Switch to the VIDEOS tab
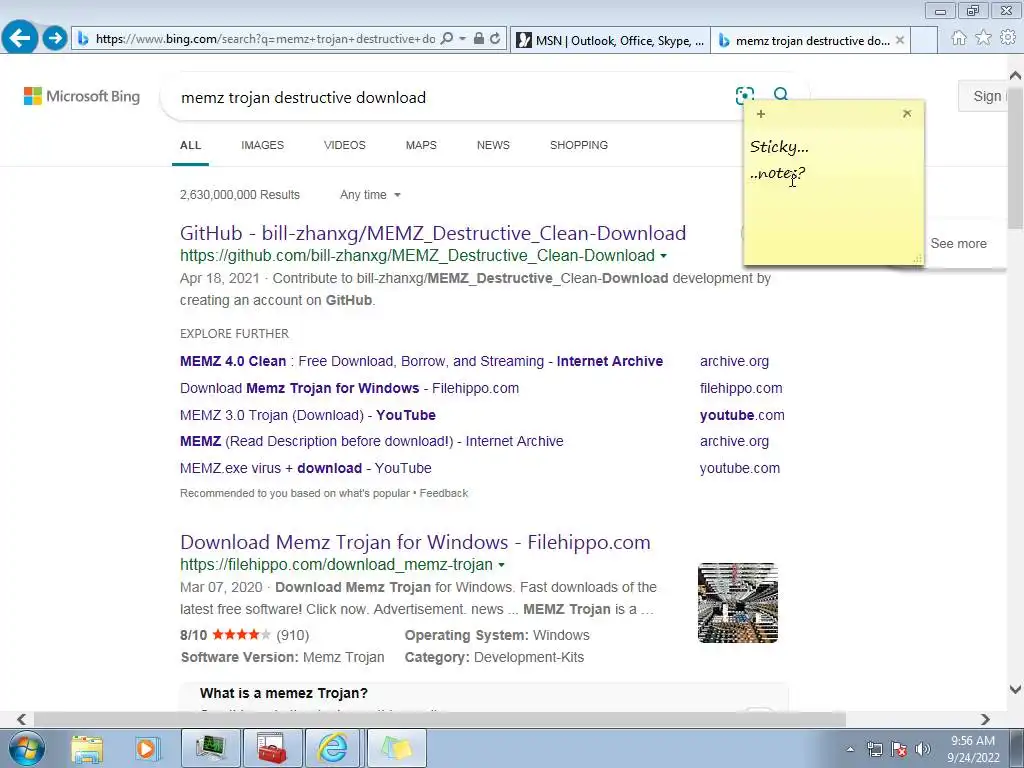The height and width of the screenshot is (768, 1024). [x=345, y=145]
